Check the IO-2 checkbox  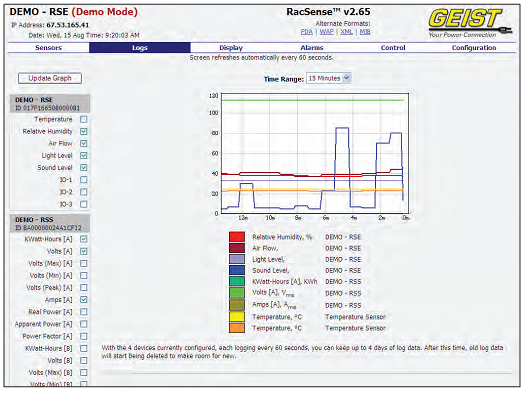tap(84, 192)
